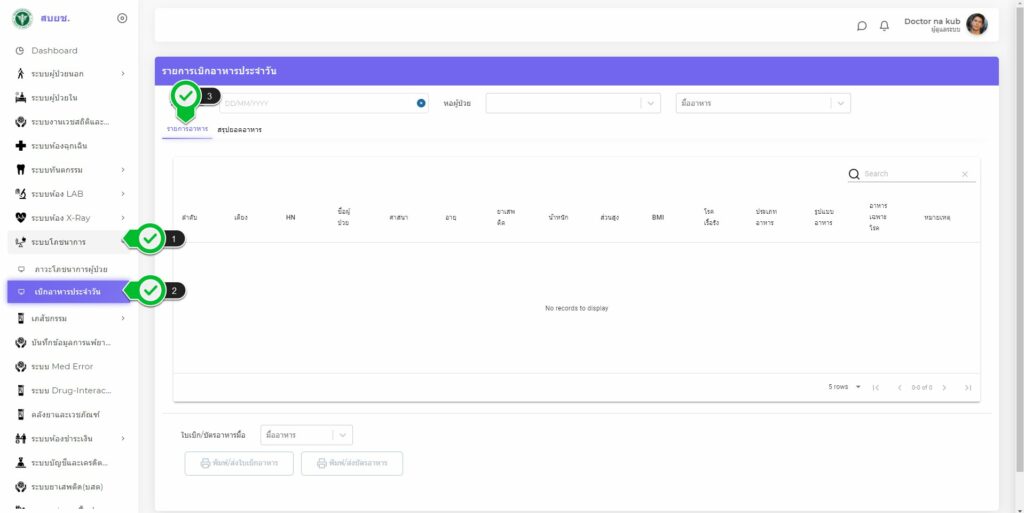The width and height of the screenshot is (1024, 513).
Task: Click the search magnifier icon above table
Action: pyautogui.click(x=854, y=174)
